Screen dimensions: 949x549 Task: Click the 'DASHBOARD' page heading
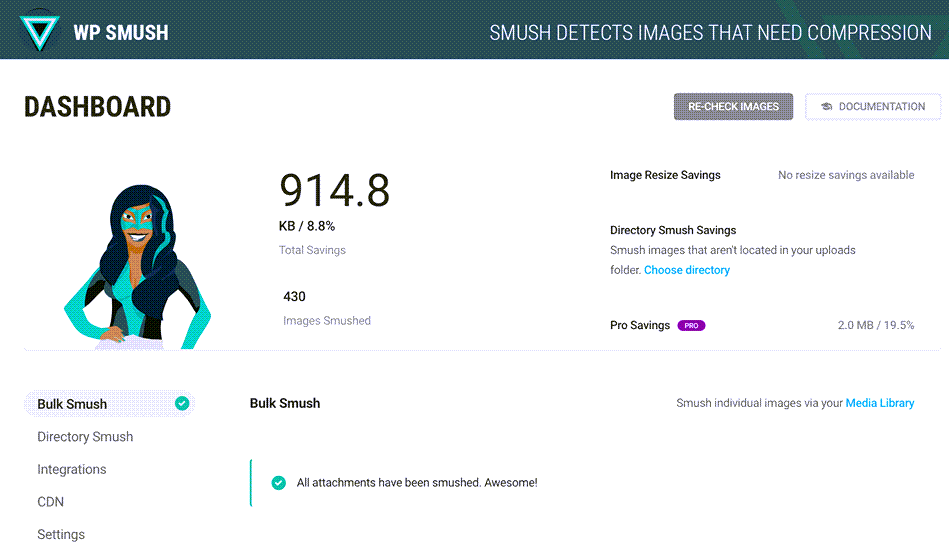click(97, 107)
